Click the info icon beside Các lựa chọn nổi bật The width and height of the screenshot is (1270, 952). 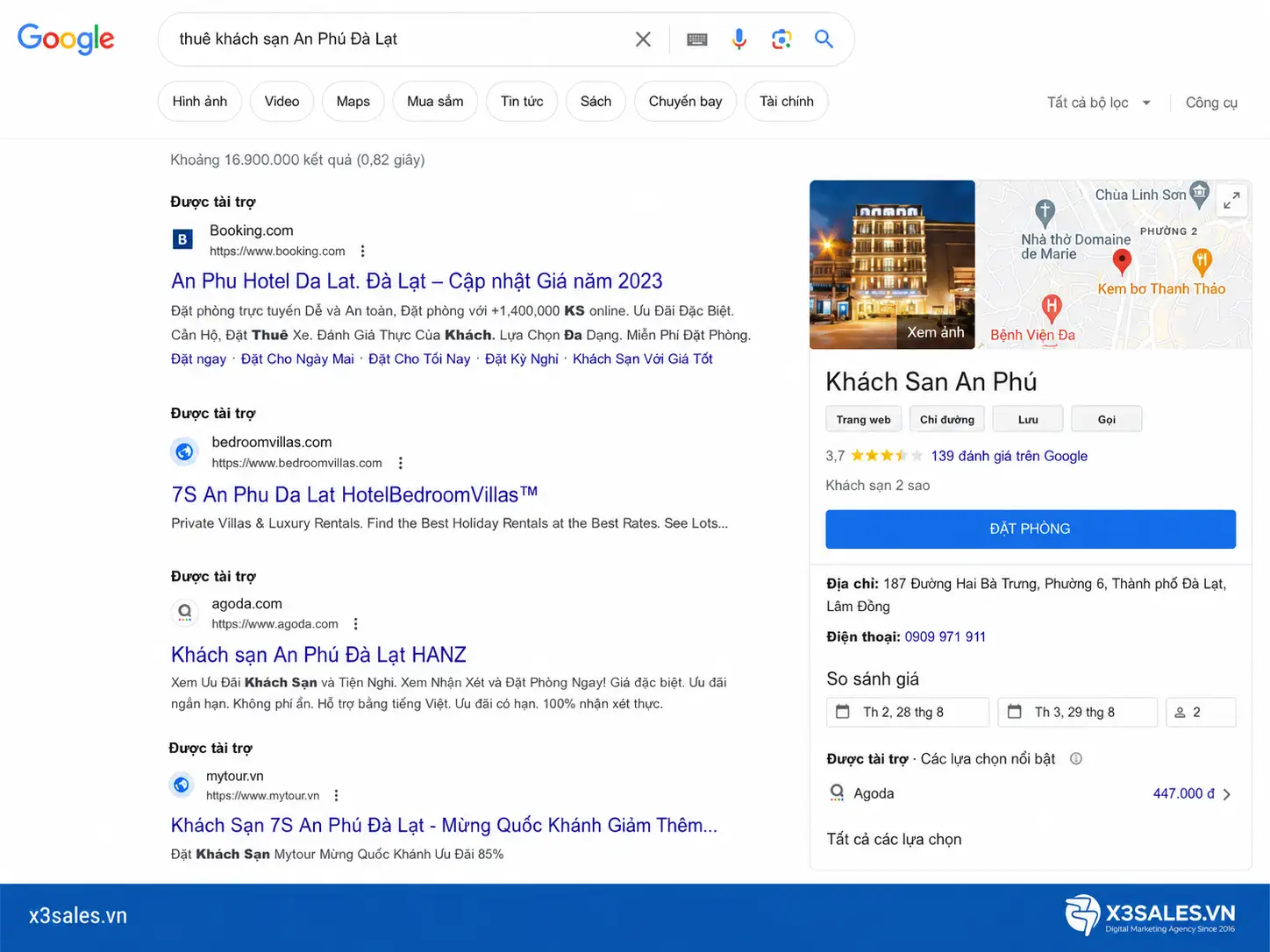tap(1076, 759)
